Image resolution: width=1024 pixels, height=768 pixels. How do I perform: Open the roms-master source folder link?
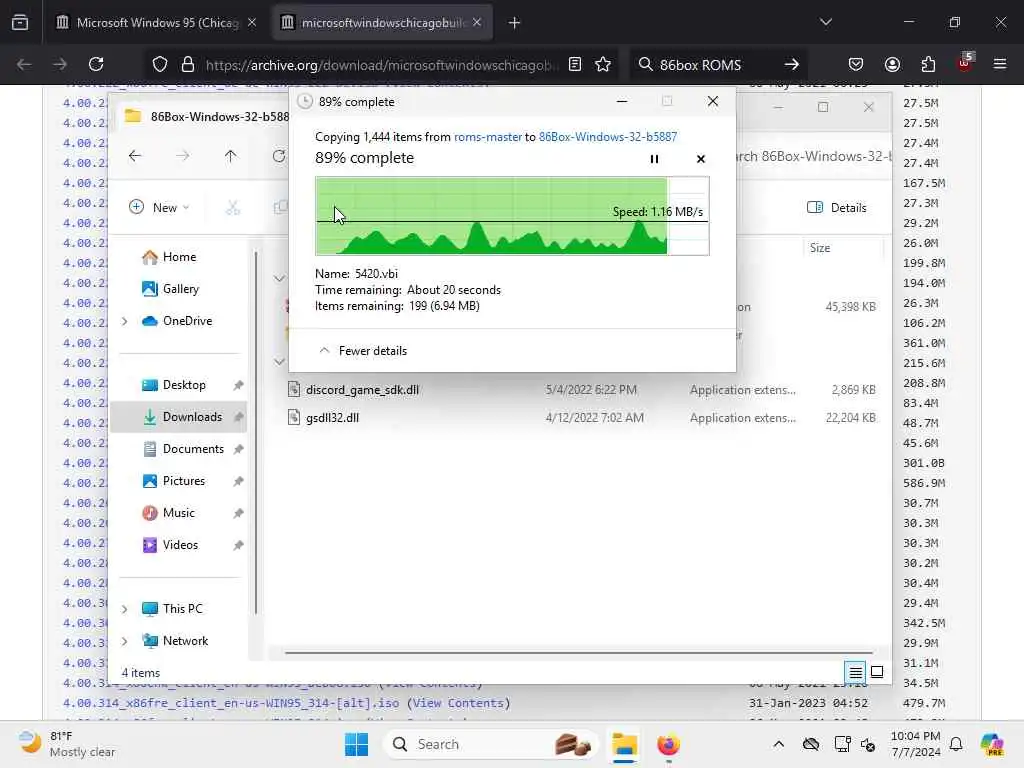pyautogui.click(x=488, y=136)
